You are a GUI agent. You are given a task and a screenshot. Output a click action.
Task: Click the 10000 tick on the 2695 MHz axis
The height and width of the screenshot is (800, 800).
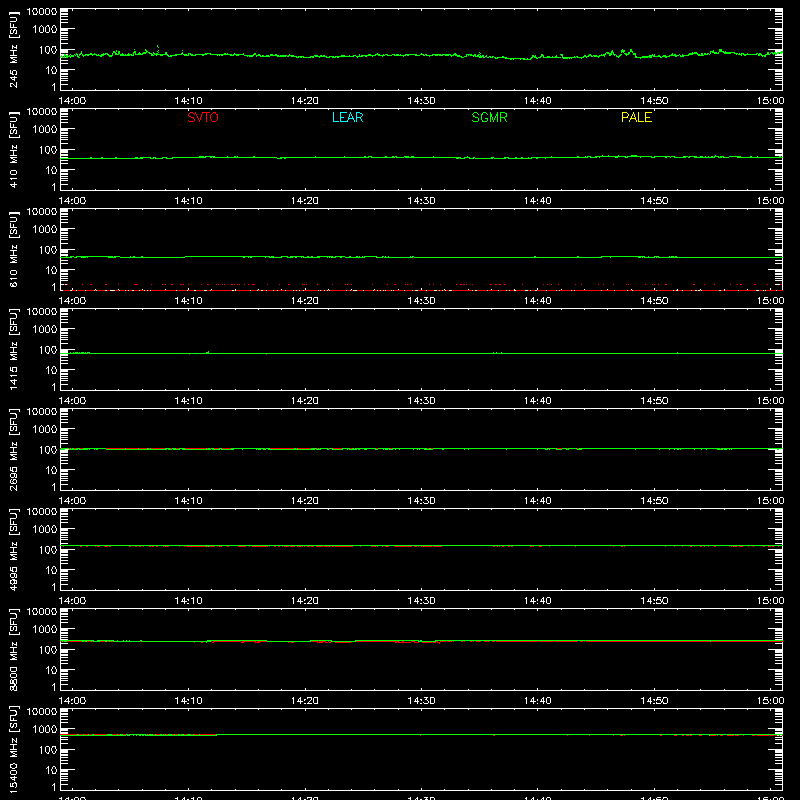click(42, 412)
